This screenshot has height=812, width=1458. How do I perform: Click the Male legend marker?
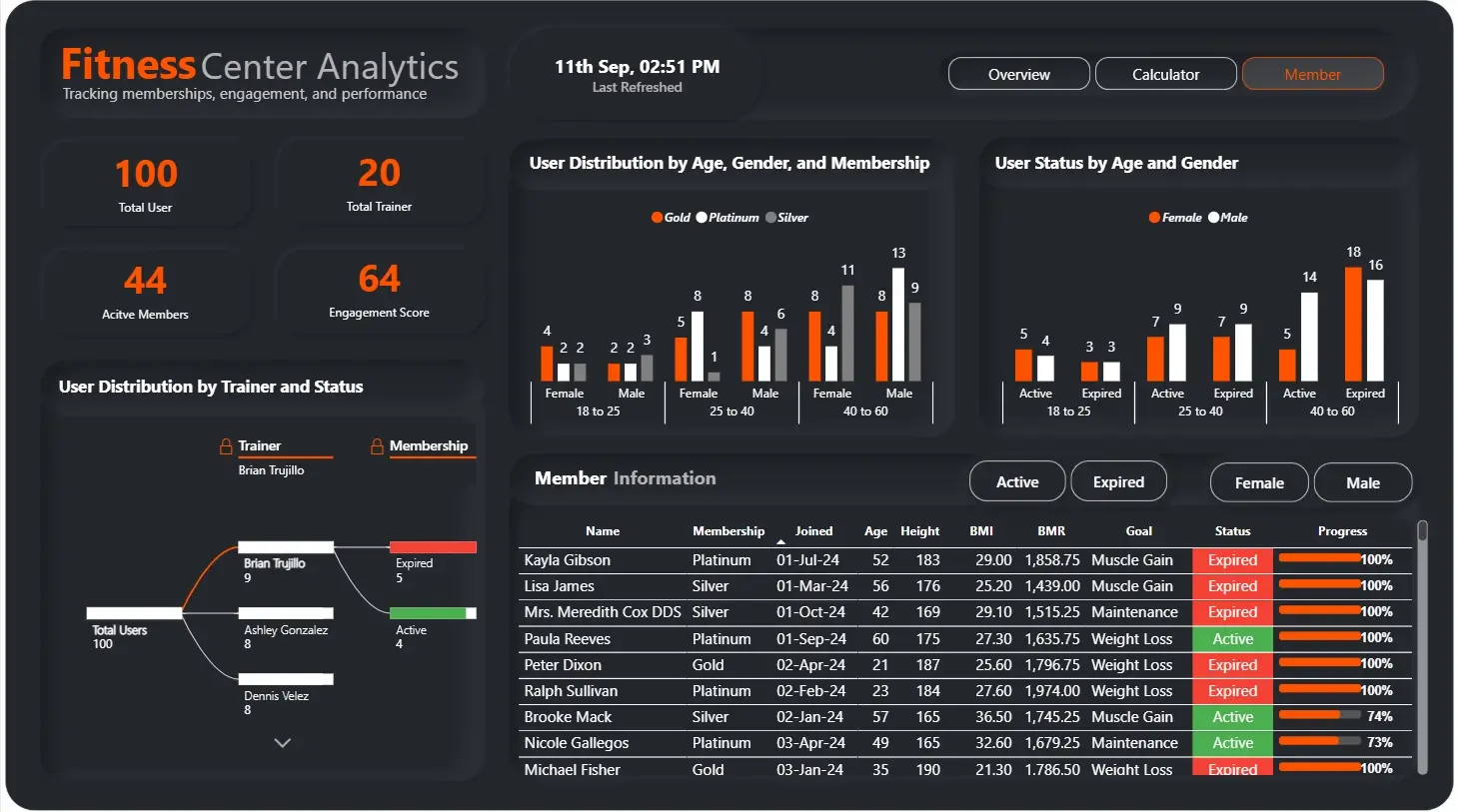pos(1213,218)
